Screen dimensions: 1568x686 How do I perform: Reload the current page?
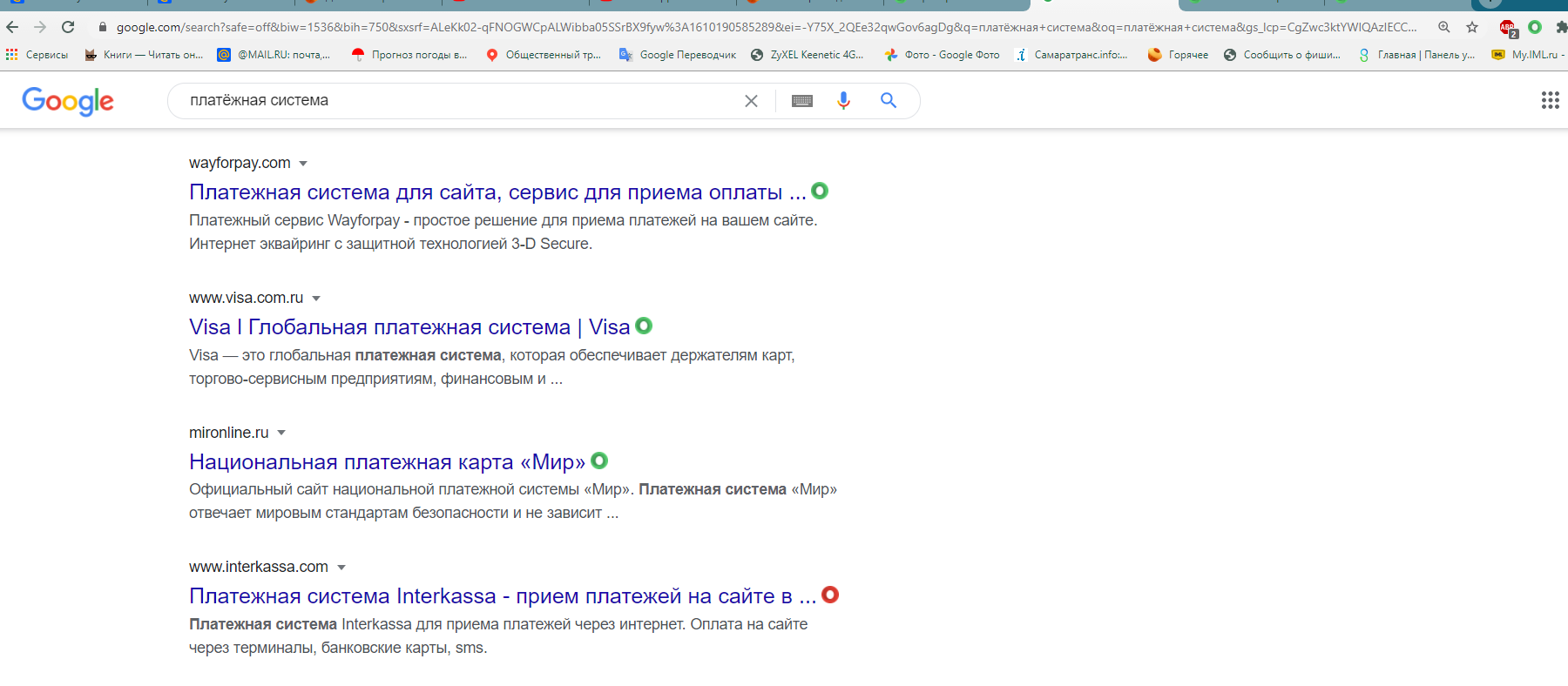tap(68, 27)
